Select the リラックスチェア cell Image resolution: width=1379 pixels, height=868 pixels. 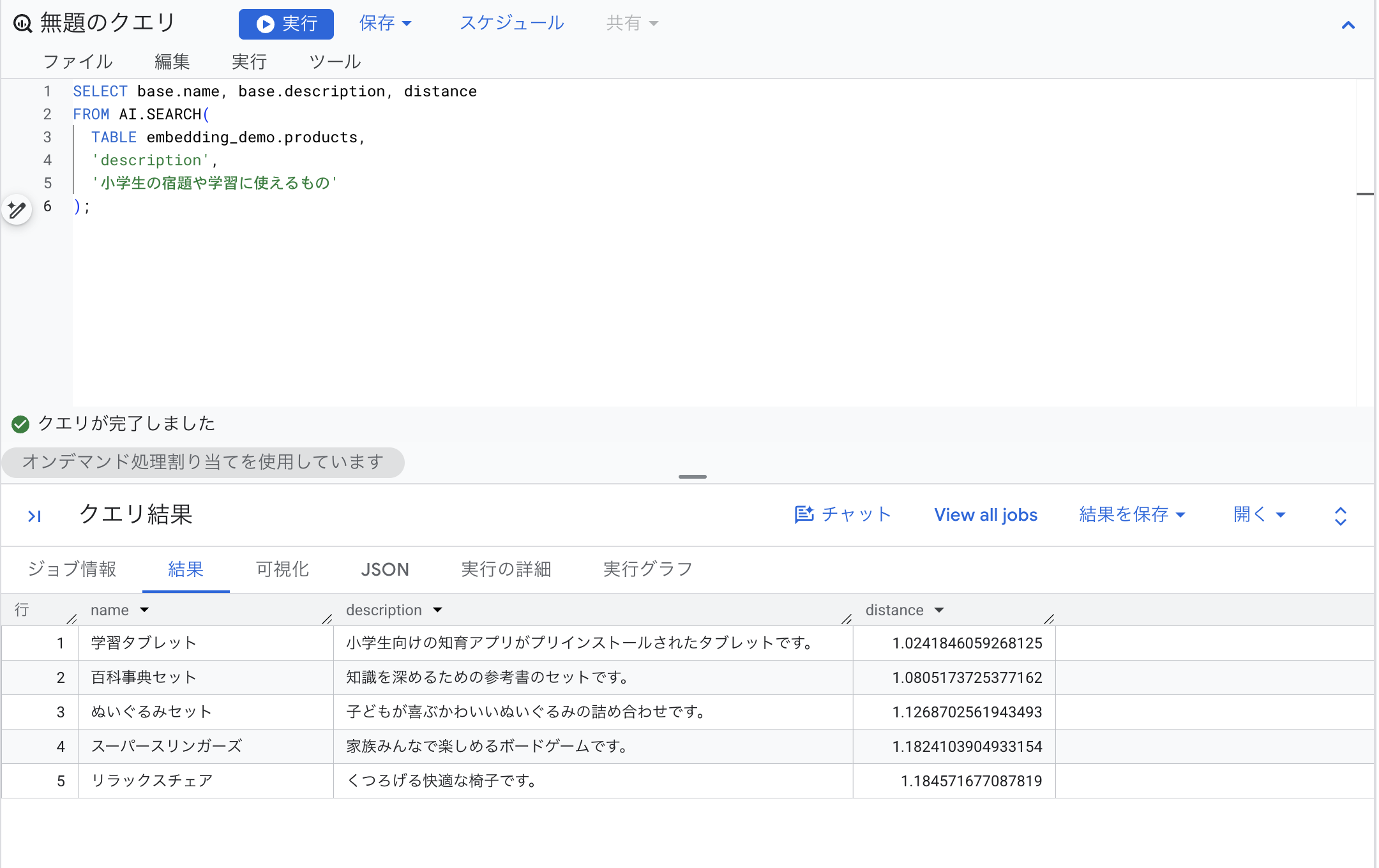[x=206, y=781]
